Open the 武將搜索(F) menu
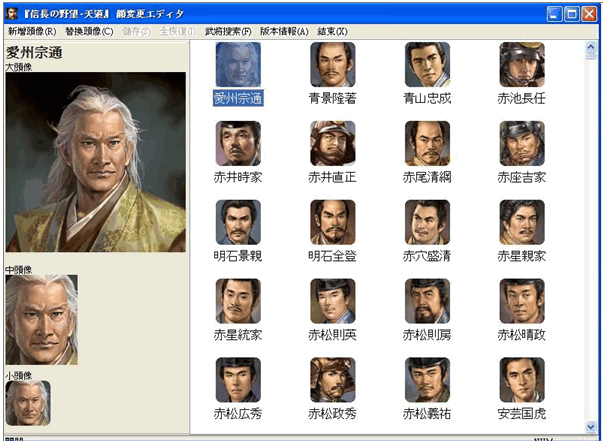This screenshot has height=441, width=603. tap(228, 32)
